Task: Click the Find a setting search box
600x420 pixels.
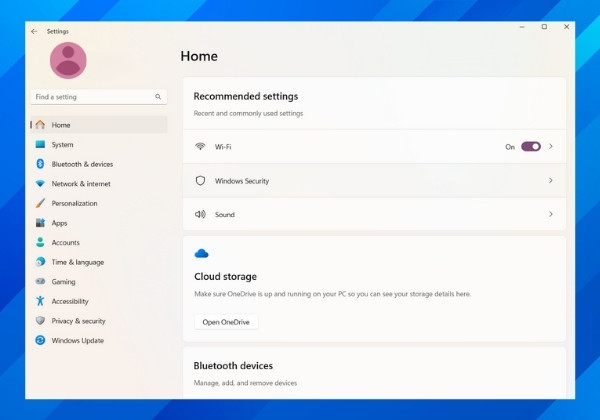Action: click(x=90, y=97)
